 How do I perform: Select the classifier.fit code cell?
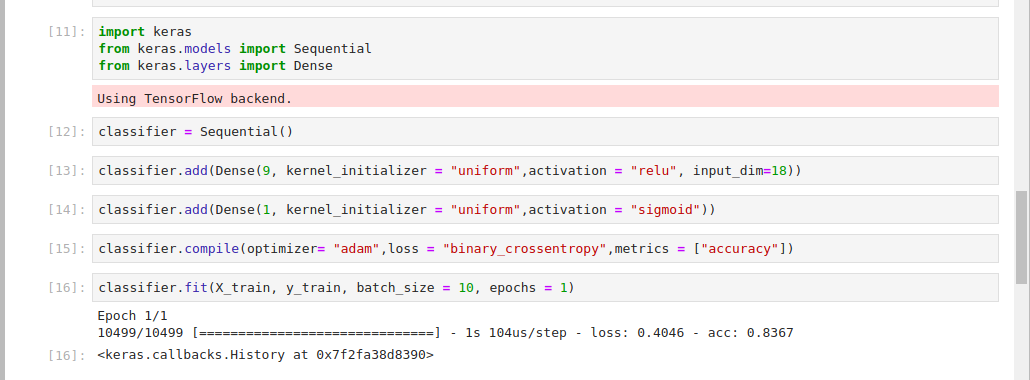[545, 288]
